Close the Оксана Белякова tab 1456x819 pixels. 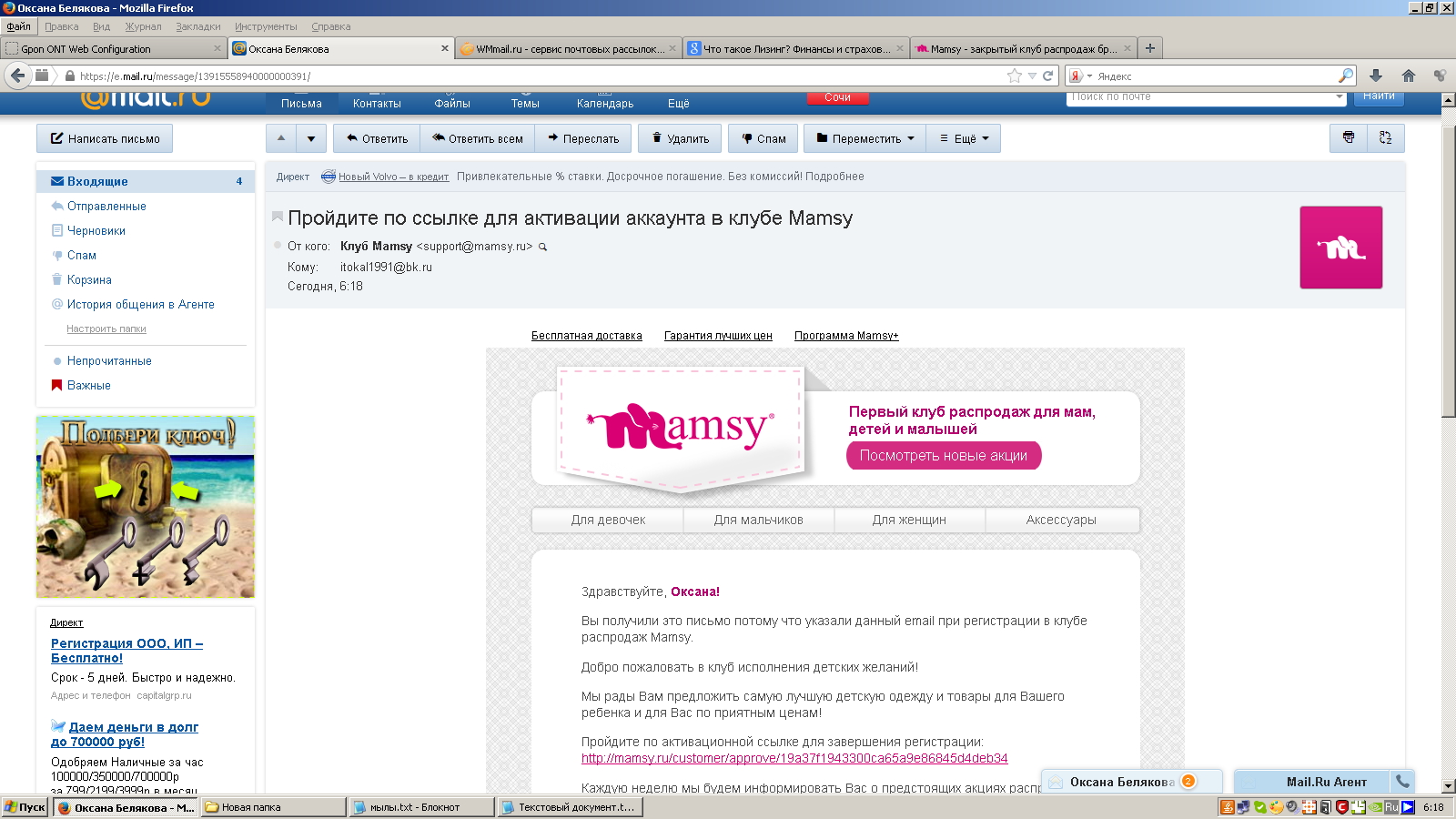(445, 48)
